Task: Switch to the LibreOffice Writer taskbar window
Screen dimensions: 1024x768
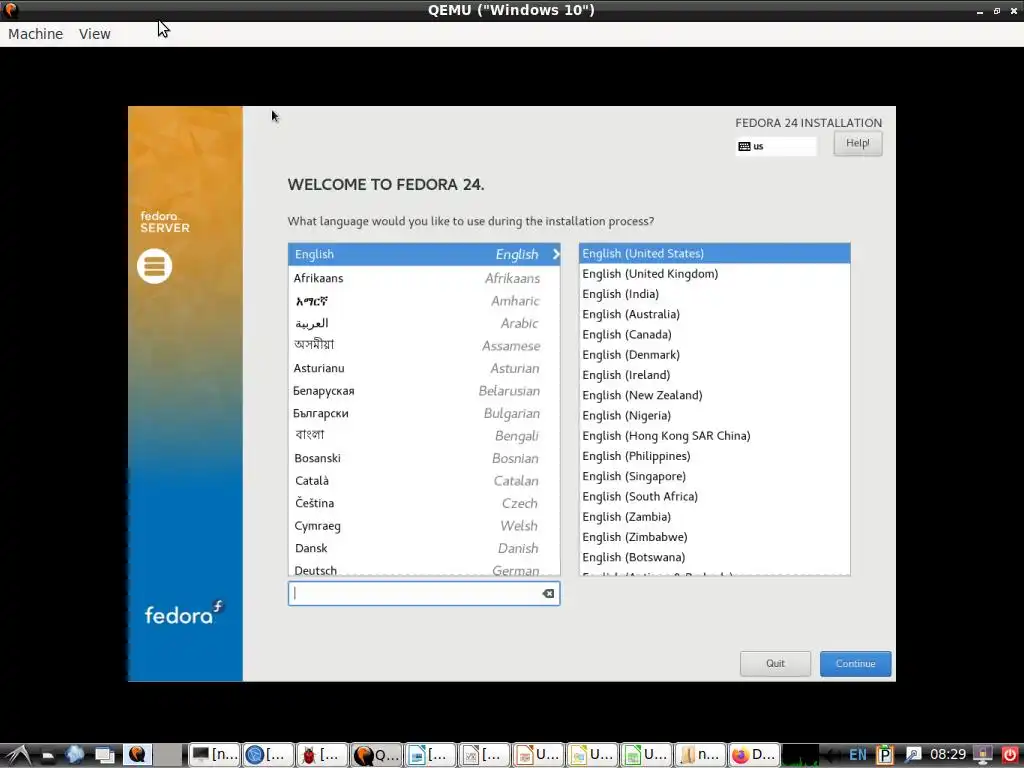Action: [x=430, y=755]
